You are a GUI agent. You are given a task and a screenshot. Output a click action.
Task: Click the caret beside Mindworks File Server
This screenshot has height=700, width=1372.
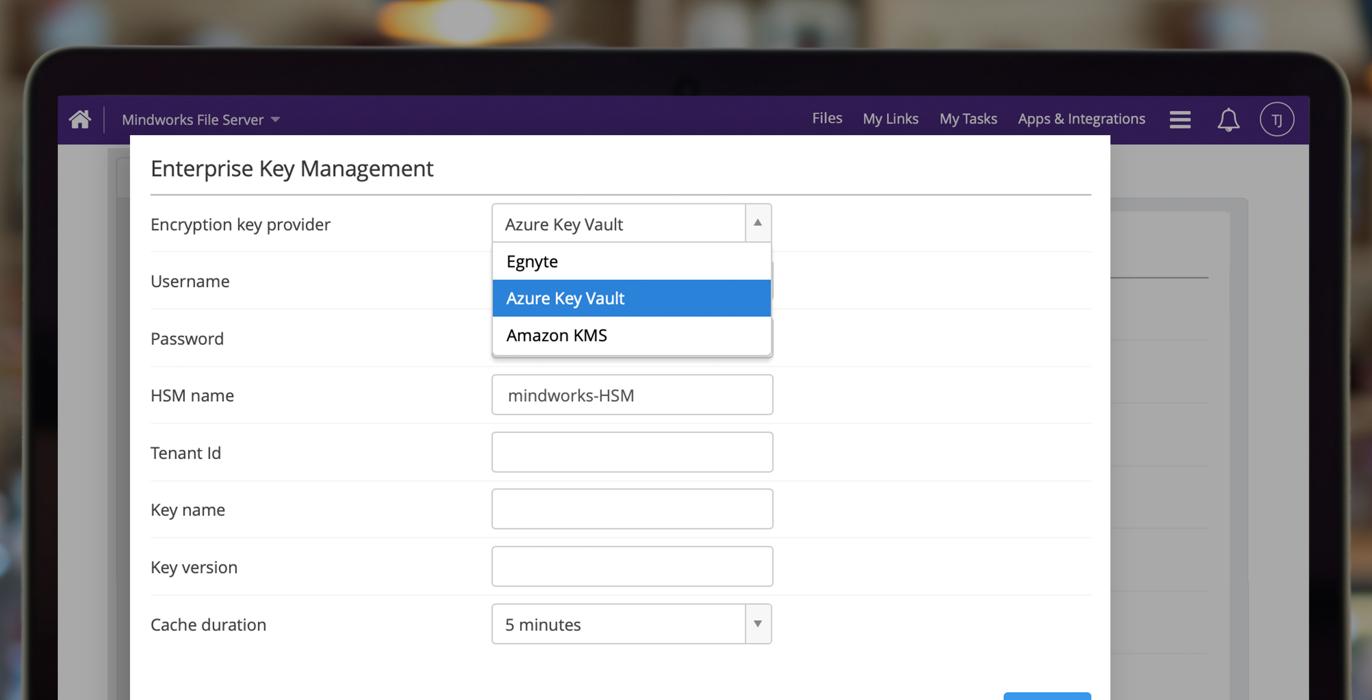click(x=275, y=120)
